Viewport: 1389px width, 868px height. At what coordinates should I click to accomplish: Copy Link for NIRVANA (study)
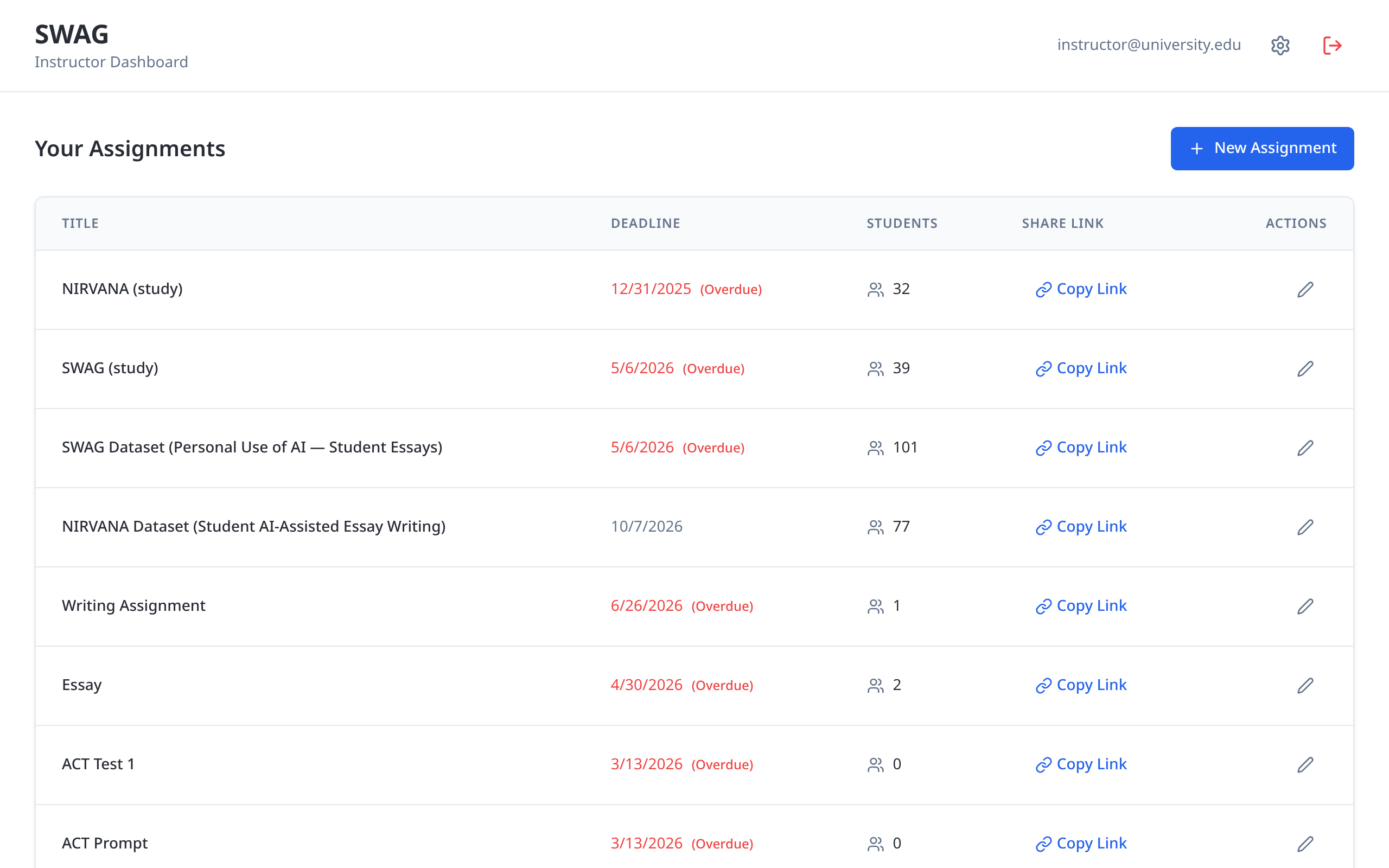tap(1081, 289)
